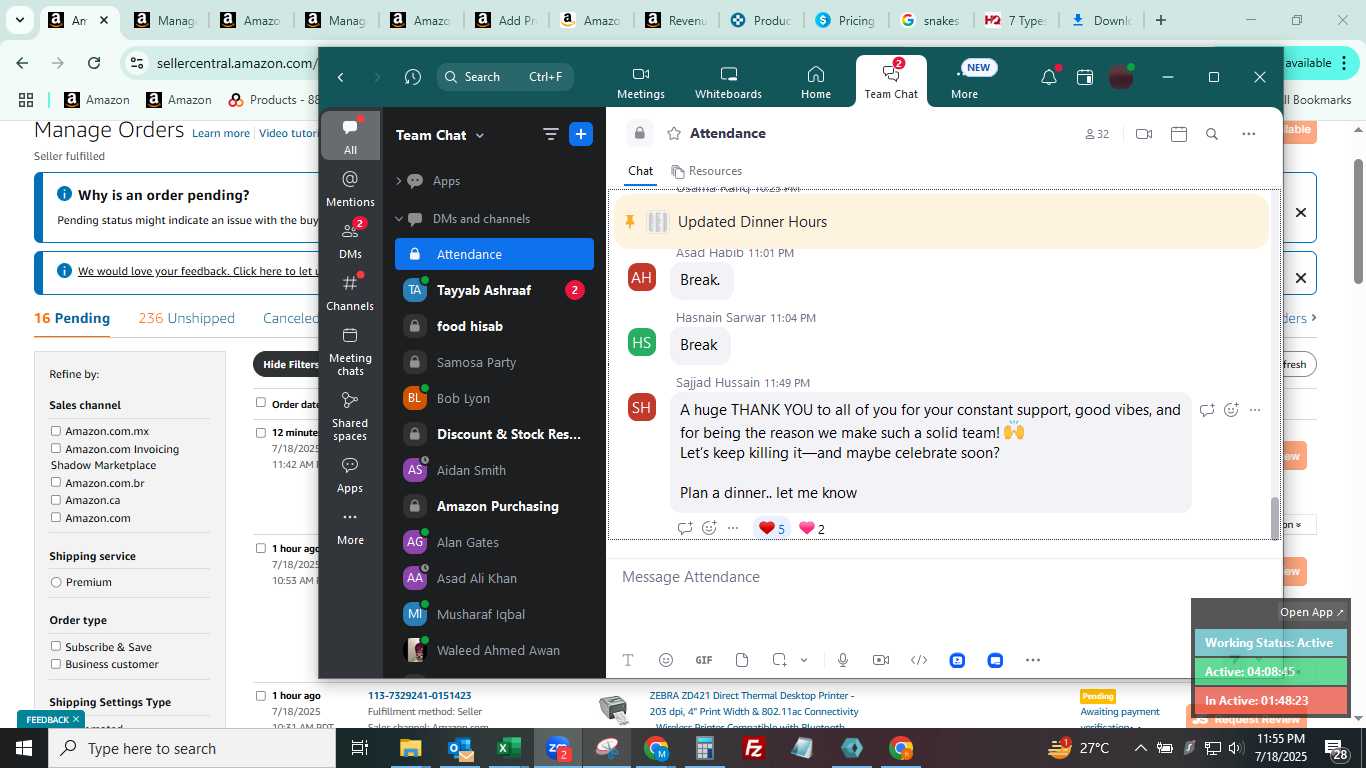Open the Whiteboards tab
1366x768 pixels.
click(x=728, y=83)
